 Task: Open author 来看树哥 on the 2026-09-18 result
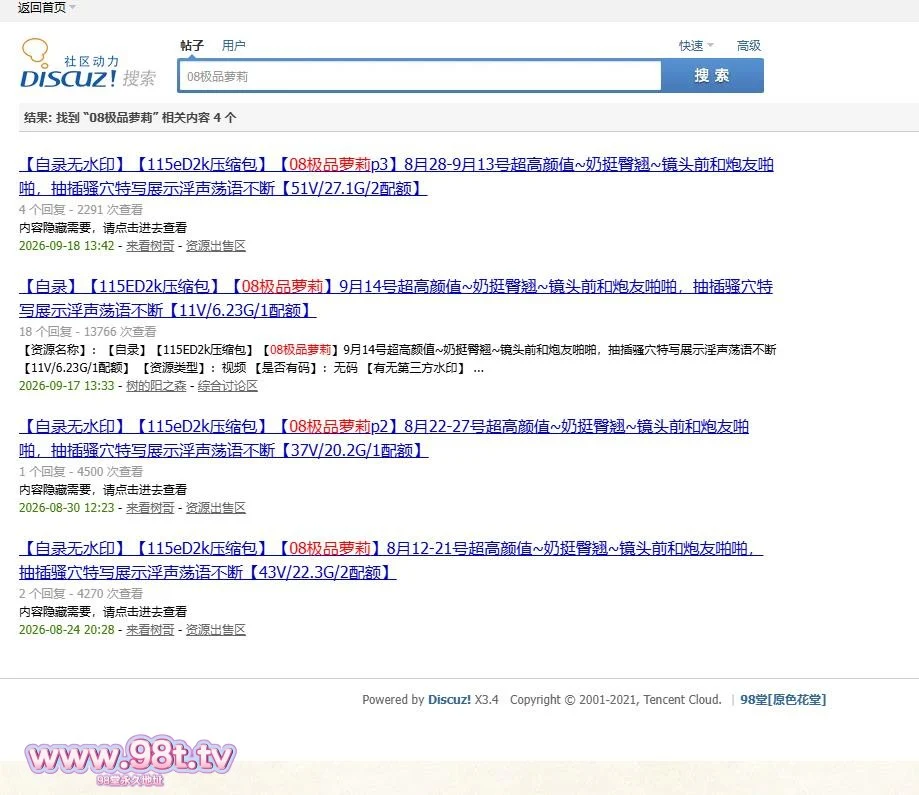pos(150,246)
